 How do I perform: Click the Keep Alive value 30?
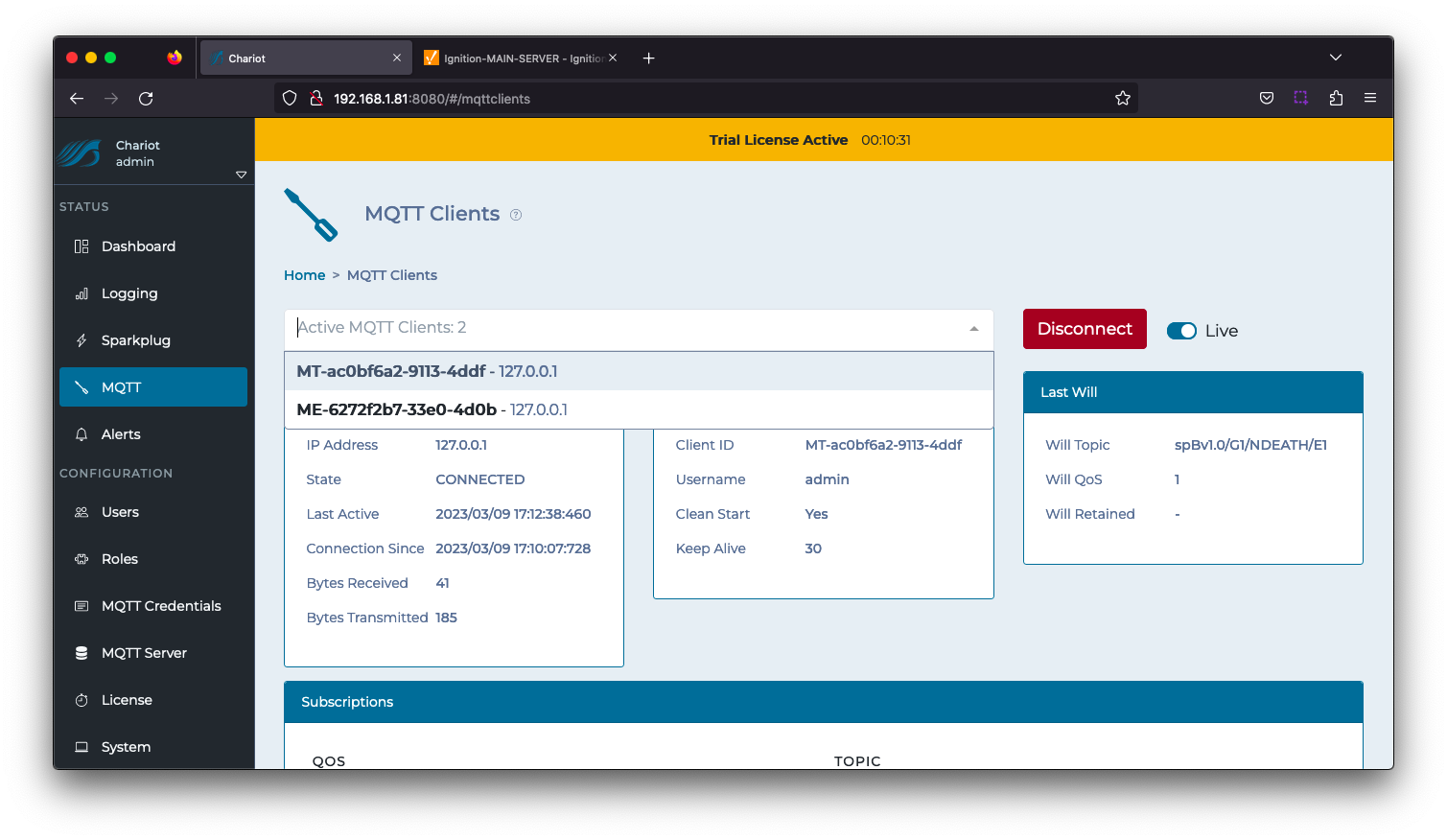pos(813,548)
